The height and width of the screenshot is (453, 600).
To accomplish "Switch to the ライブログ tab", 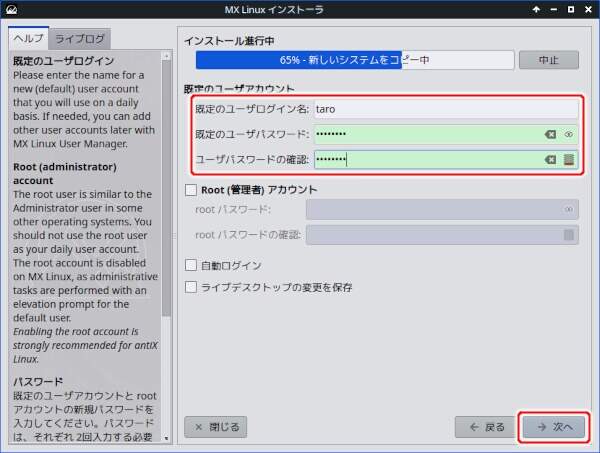I will pyautogui.click(x=82, y=38).
